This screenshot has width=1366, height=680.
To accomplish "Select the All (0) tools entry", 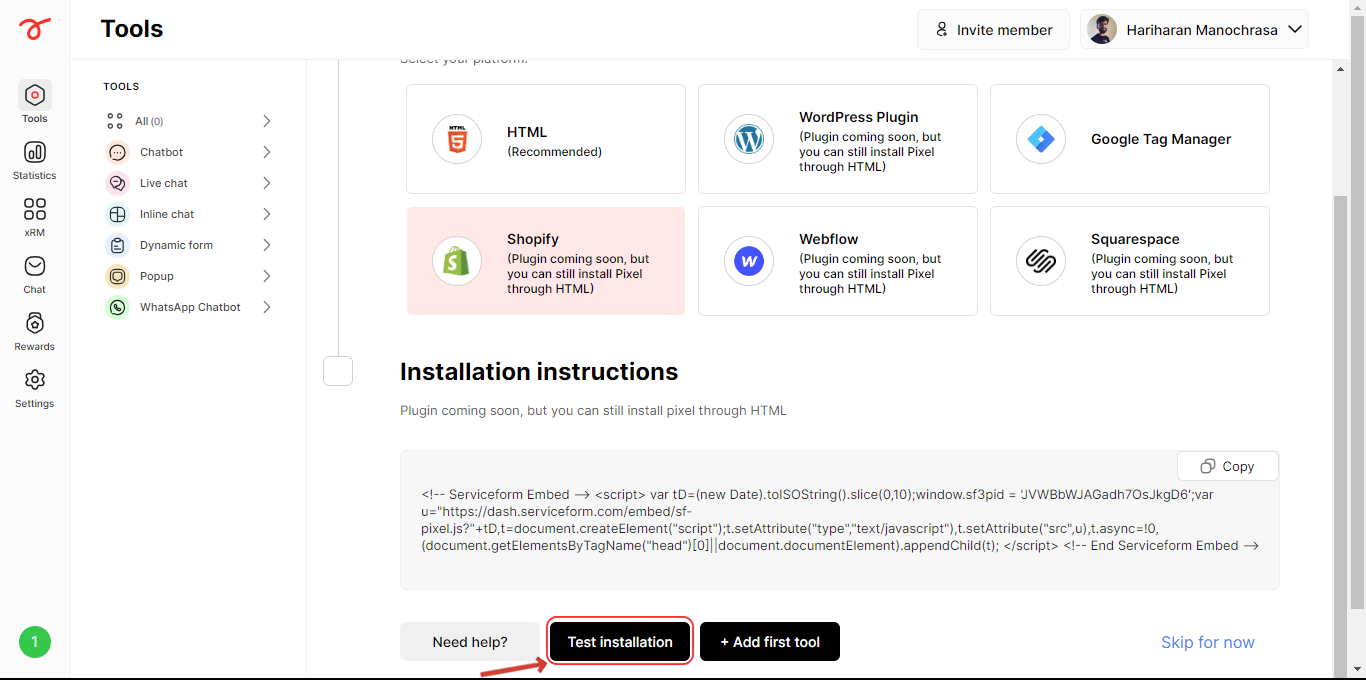I will click(x=189, y=121).
